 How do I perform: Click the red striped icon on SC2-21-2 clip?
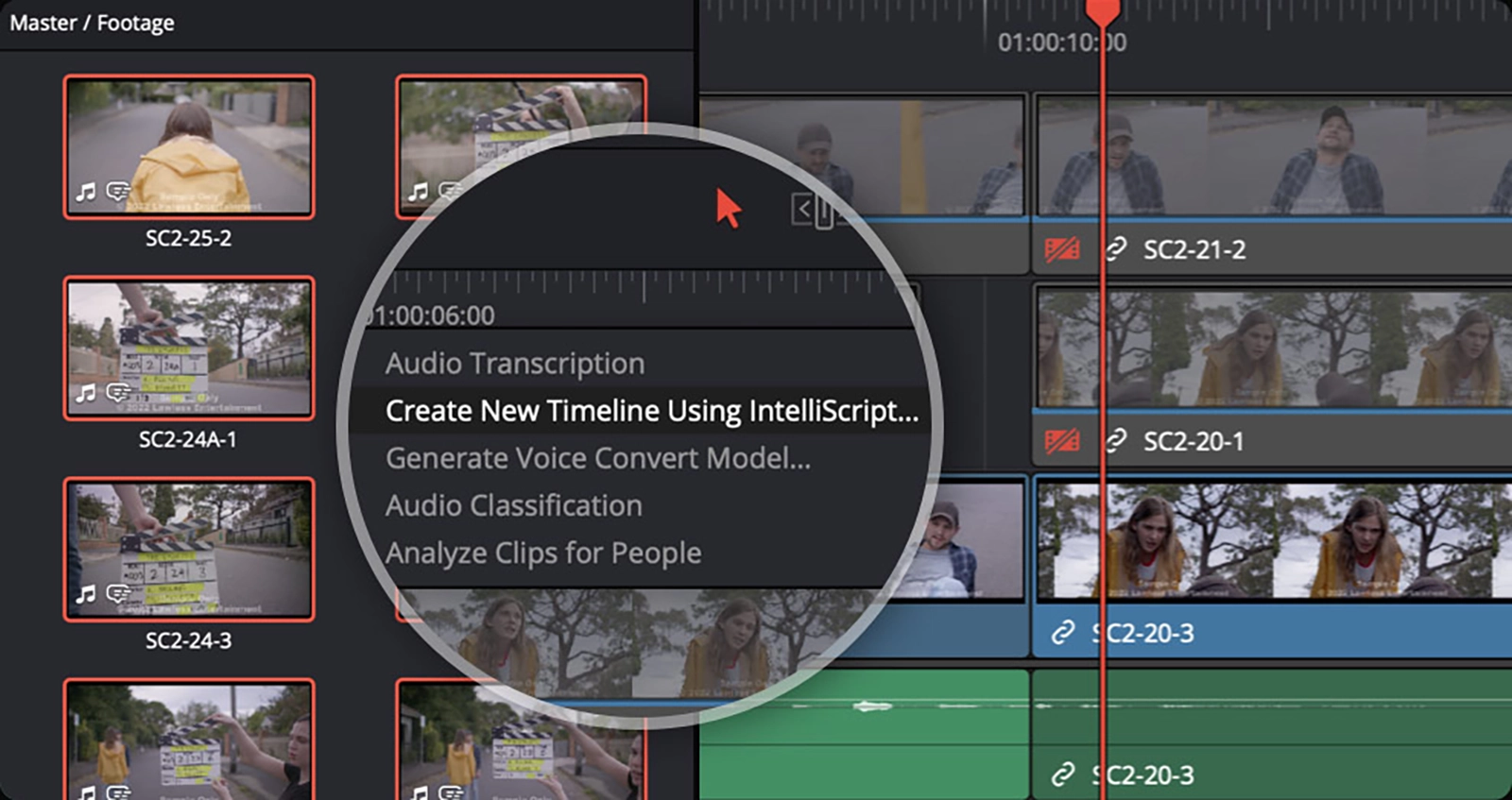(1061, 249)
